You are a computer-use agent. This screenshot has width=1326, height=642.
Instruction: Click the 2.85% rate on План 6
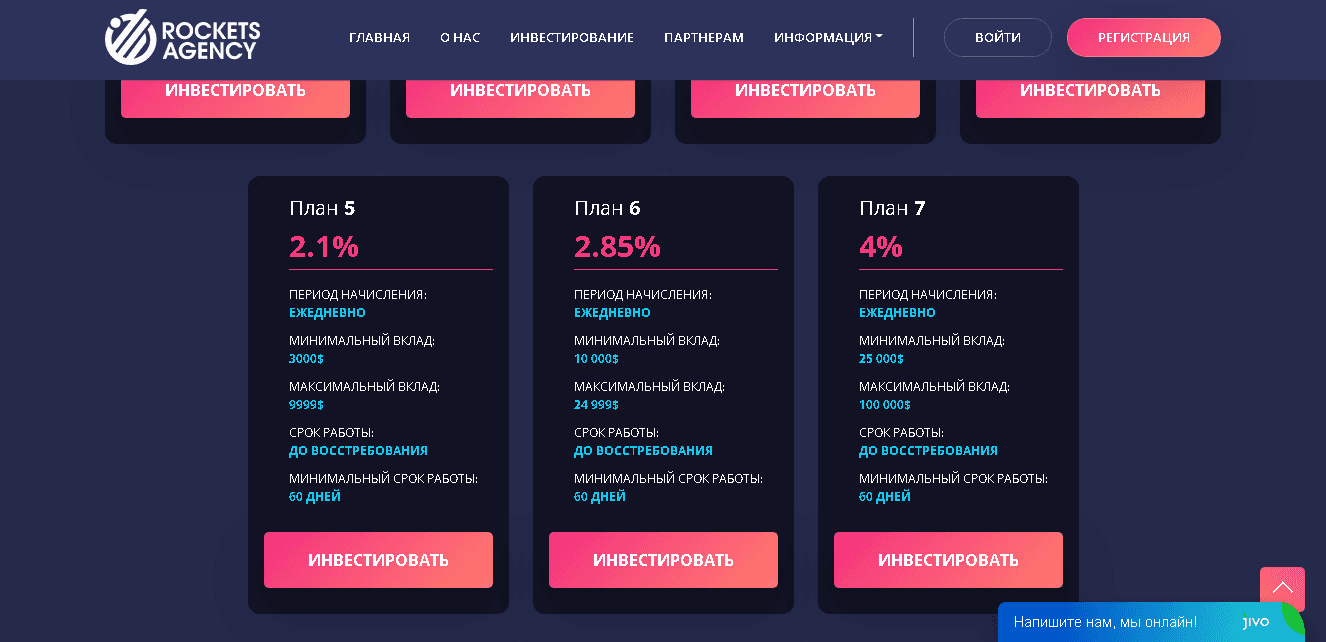pos(617,246)
